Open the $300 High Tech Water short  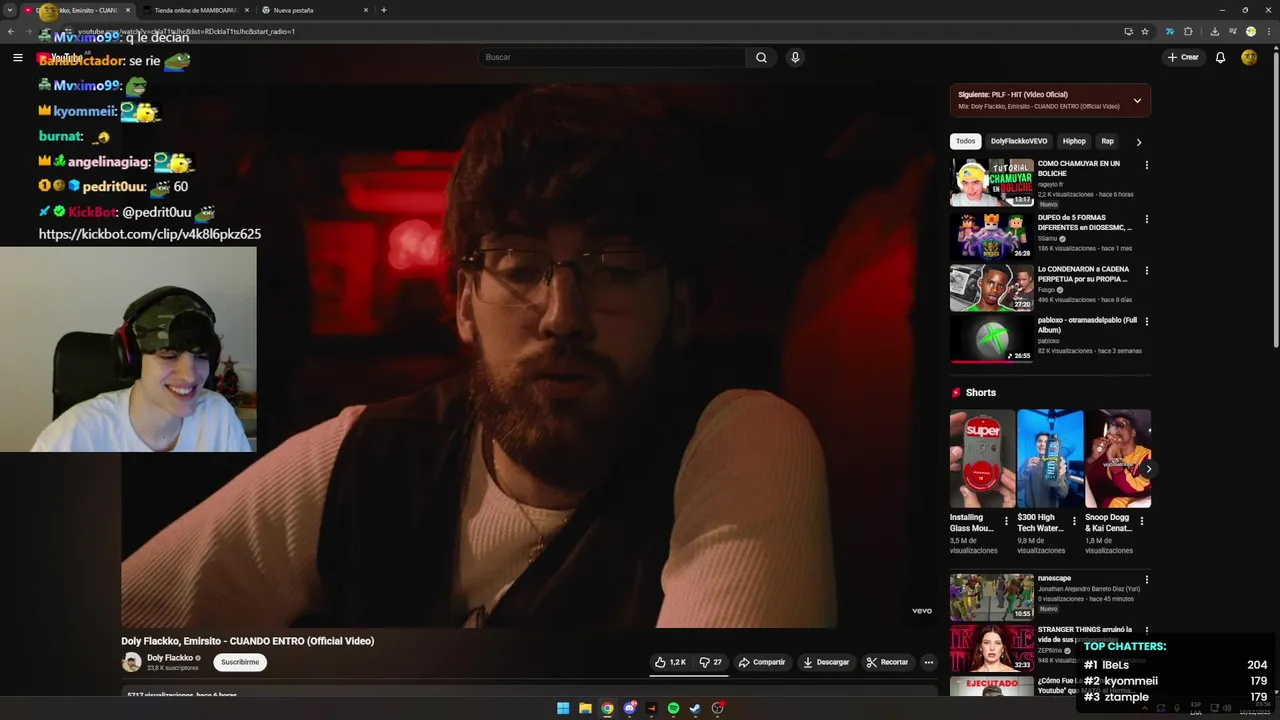[1050, 459]
